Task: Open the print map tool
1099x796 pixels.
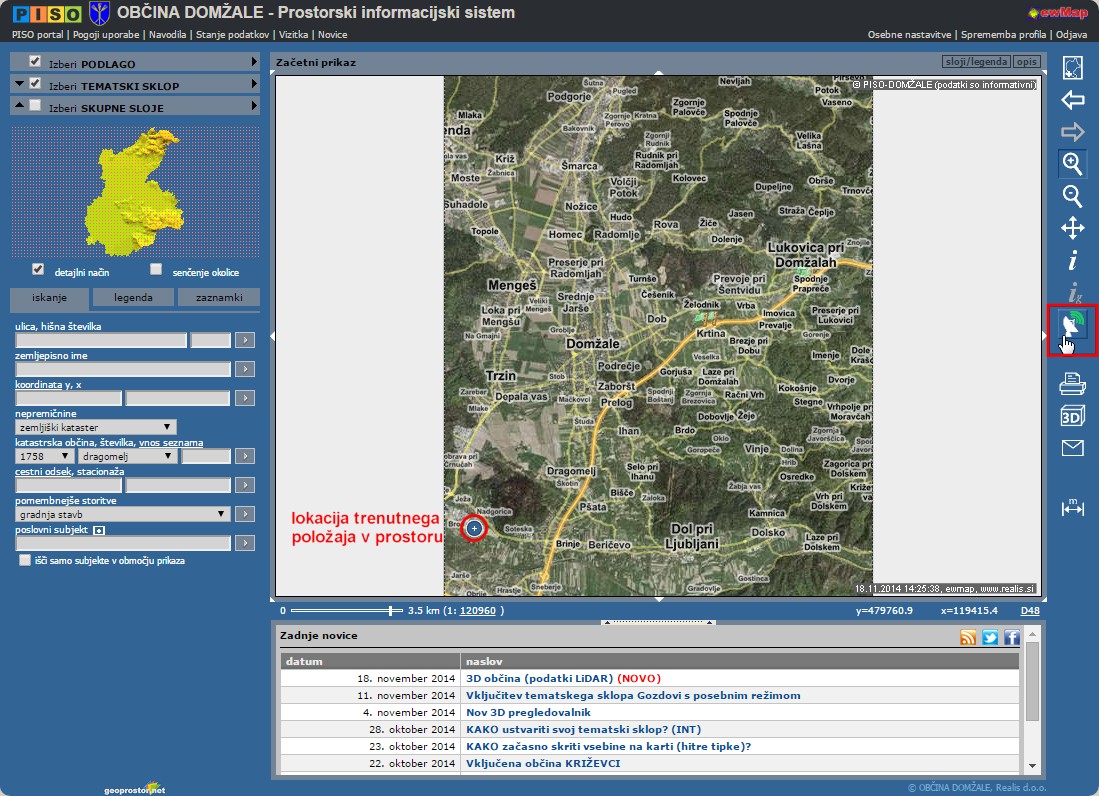Action: point(1072,383)
